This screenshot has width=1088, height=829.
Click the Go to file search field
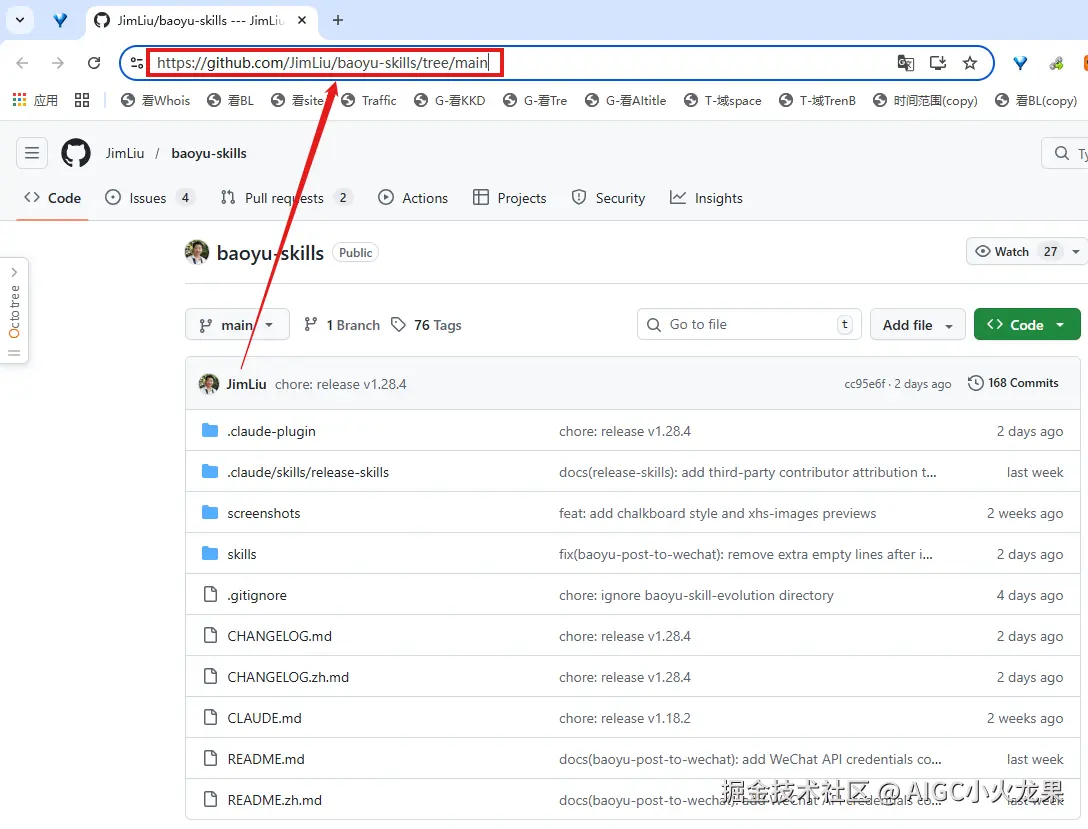(x=750, y=325)
